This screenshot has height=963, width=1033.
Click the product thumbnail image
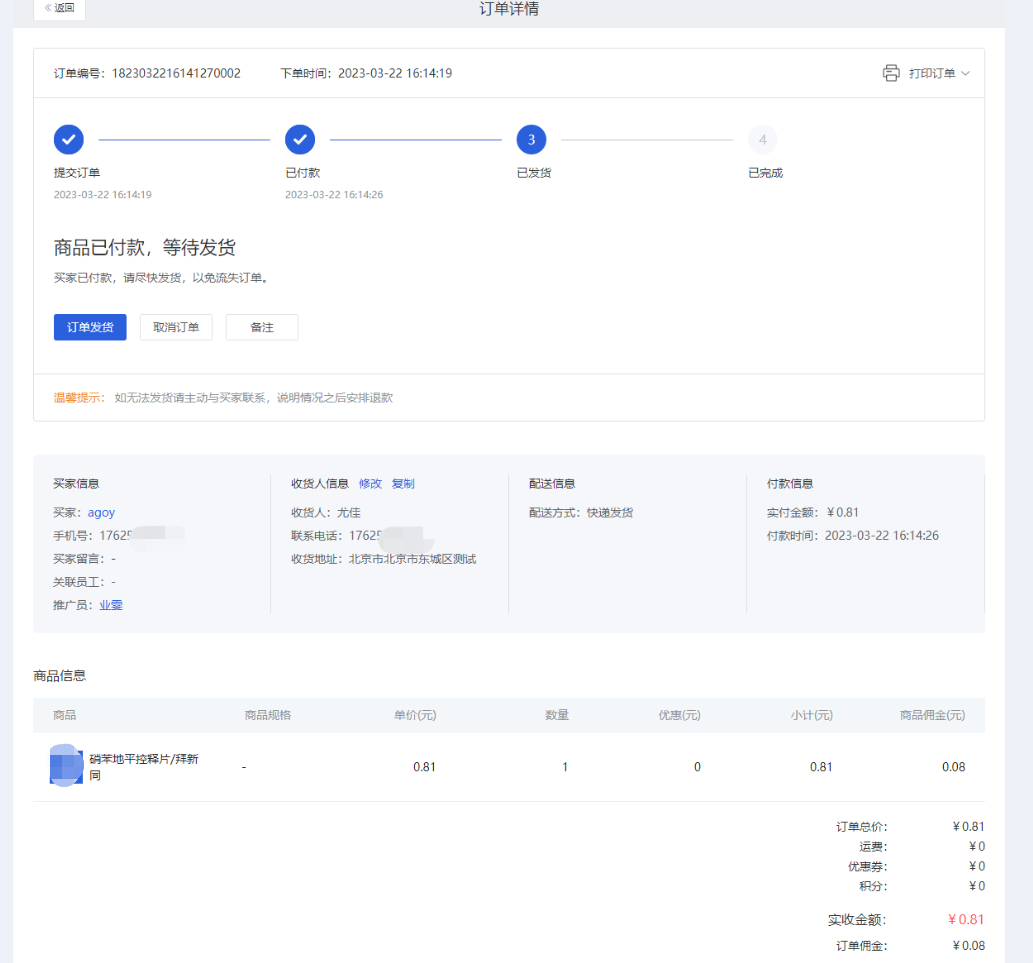(x=66, y=765)
